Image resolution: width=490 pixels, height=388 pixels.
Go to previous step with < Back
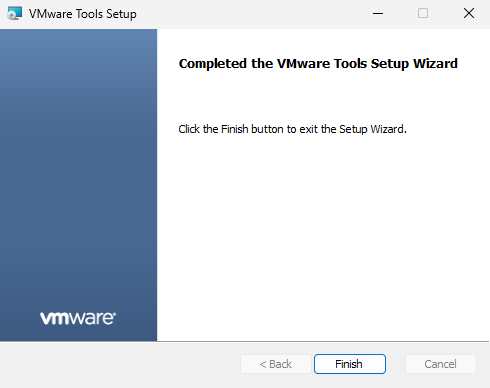click(x=276, y=364)
